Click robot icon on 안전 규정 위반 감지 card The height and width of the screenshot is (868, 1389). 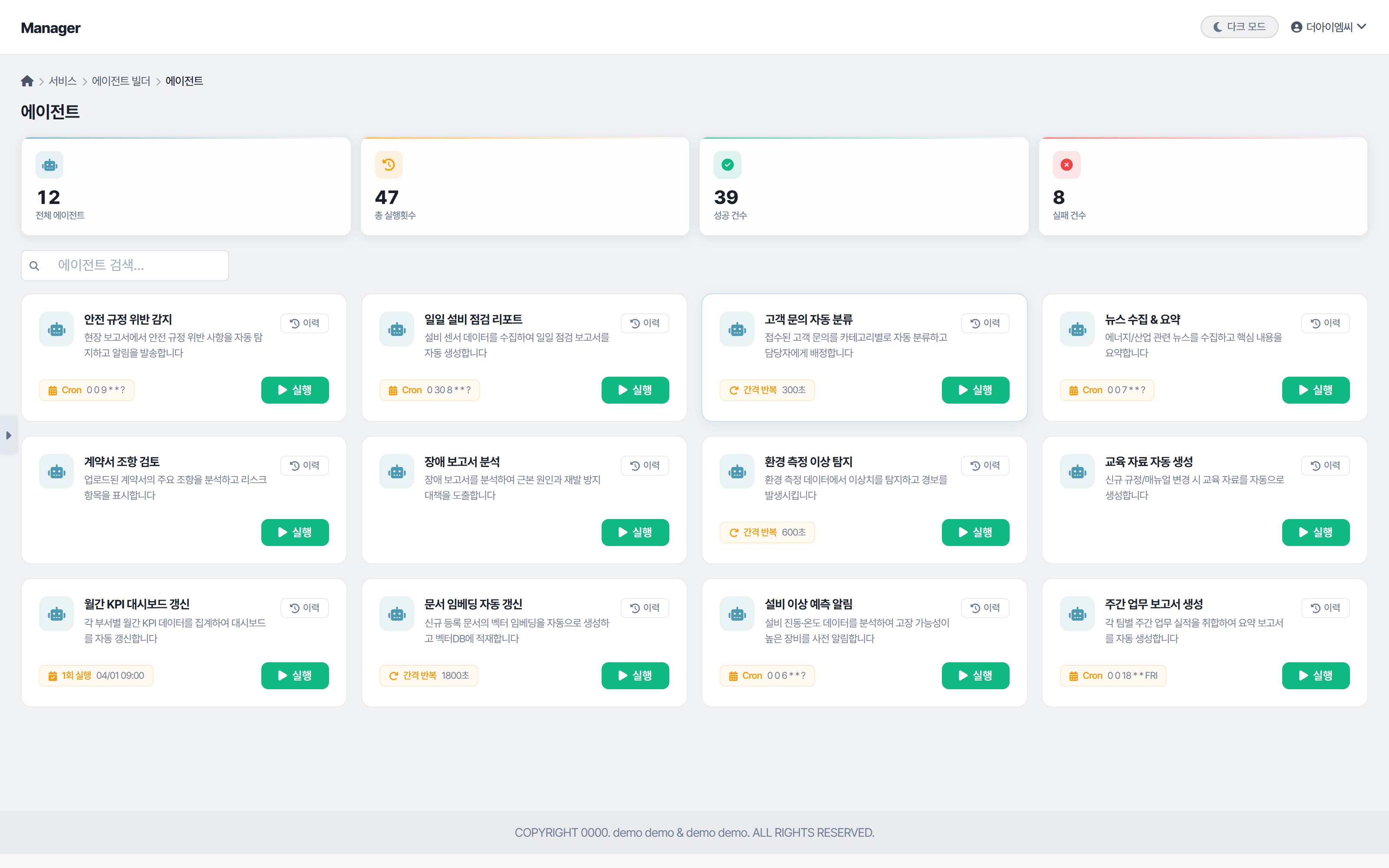[56, 329]
